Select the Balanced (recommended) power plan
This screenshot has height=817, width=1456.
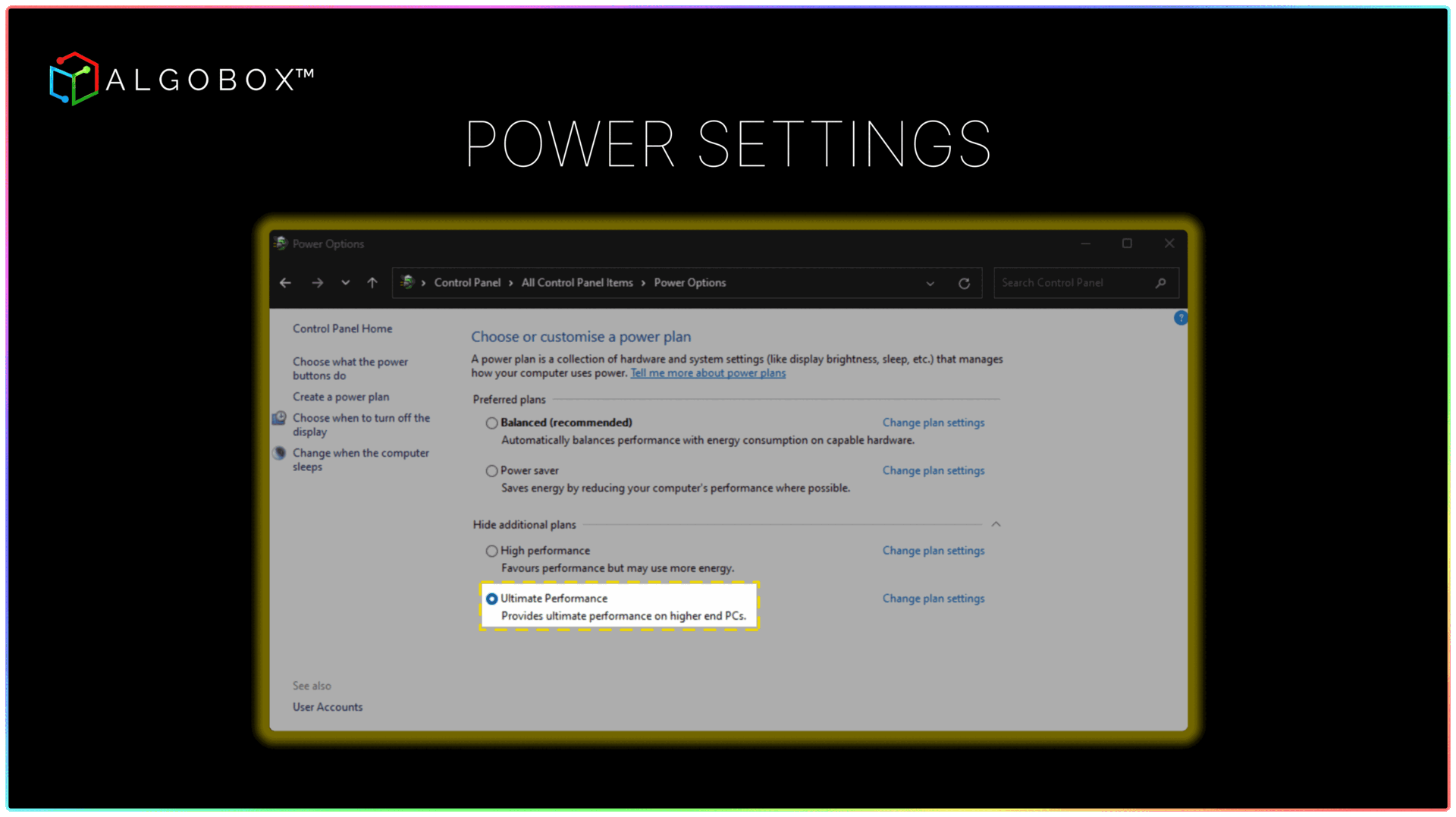492,423
